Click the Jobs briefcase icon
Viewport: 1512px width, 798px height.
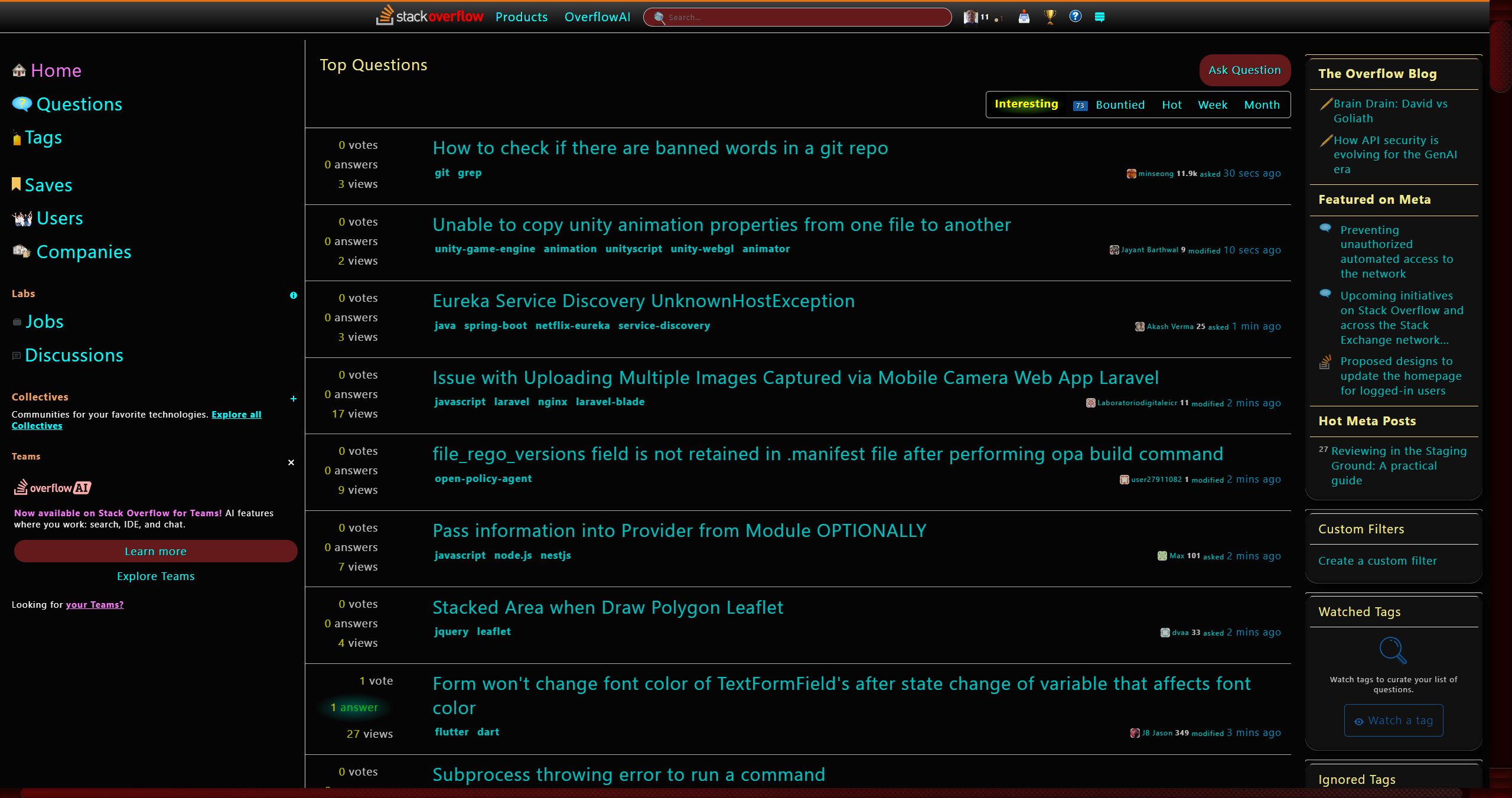pos(17,323)
